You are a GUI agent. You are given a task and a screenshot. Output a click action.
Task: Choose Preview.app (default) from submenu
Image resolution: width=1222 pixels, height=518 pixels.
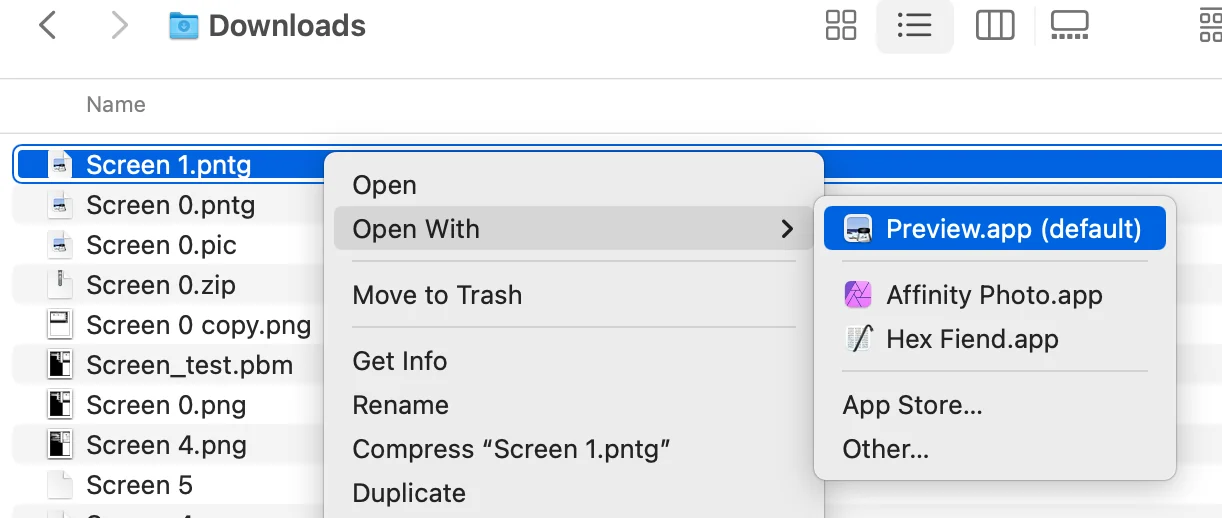point(994,229)
